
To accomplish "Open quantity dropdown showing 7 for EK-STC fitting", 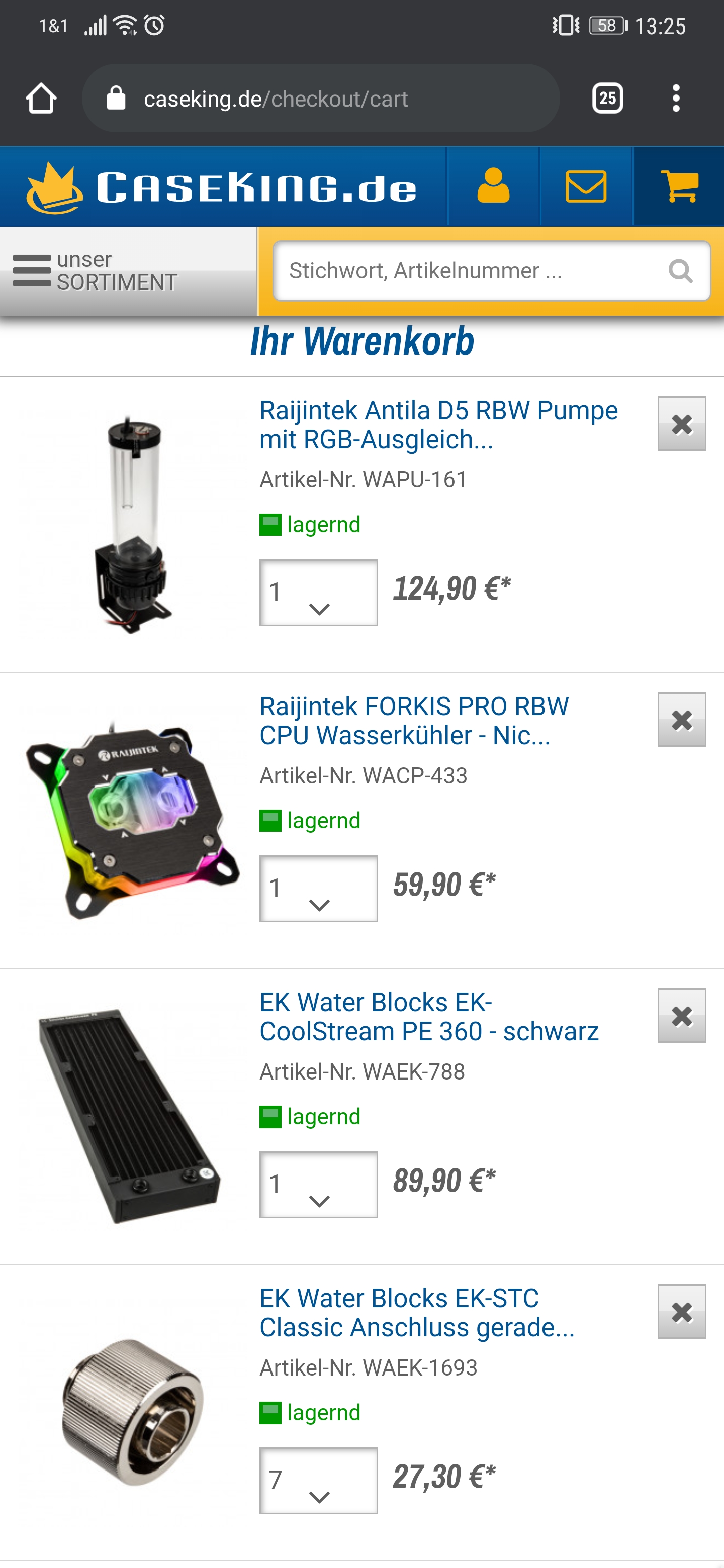I will 318,1481.
